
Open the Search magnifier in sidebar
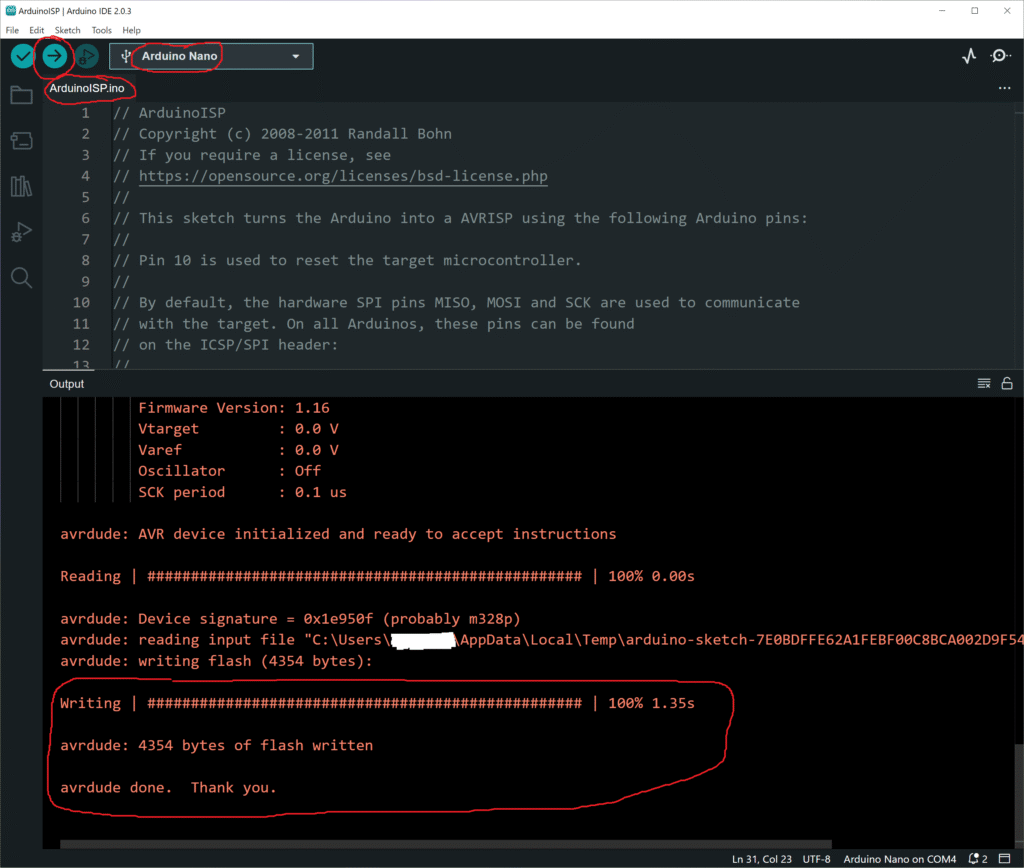click(21, 277)
